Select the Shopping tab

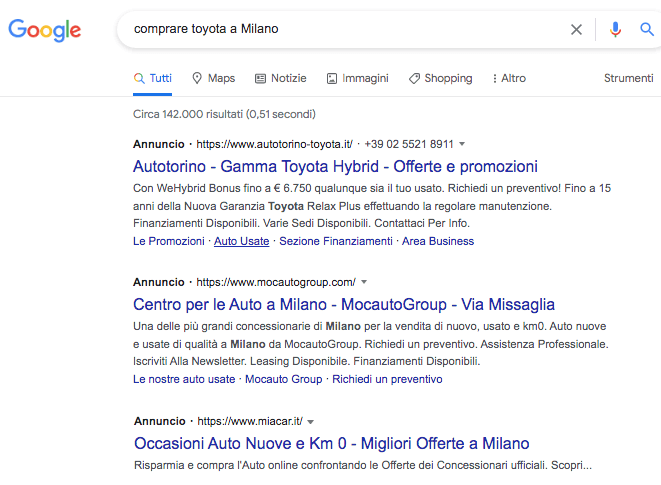click(x=440, y=78)
